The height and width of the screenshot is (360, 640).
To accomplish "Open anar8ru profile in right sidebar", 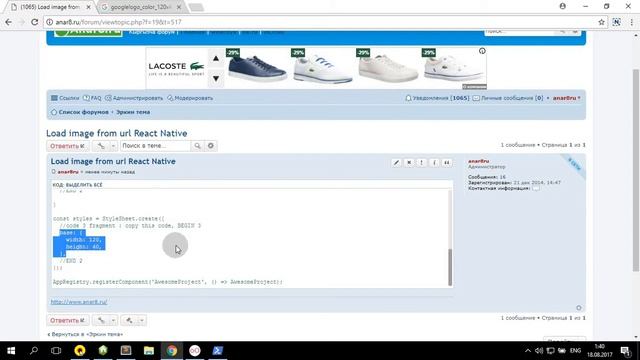I will 478,161.
